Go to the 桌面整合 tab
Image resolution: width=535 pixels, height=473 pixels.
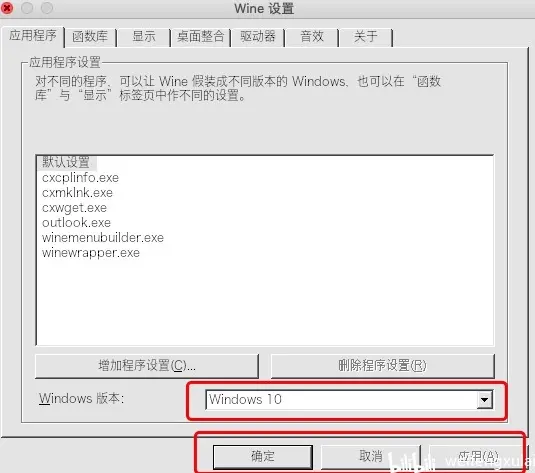click(201, 37)
